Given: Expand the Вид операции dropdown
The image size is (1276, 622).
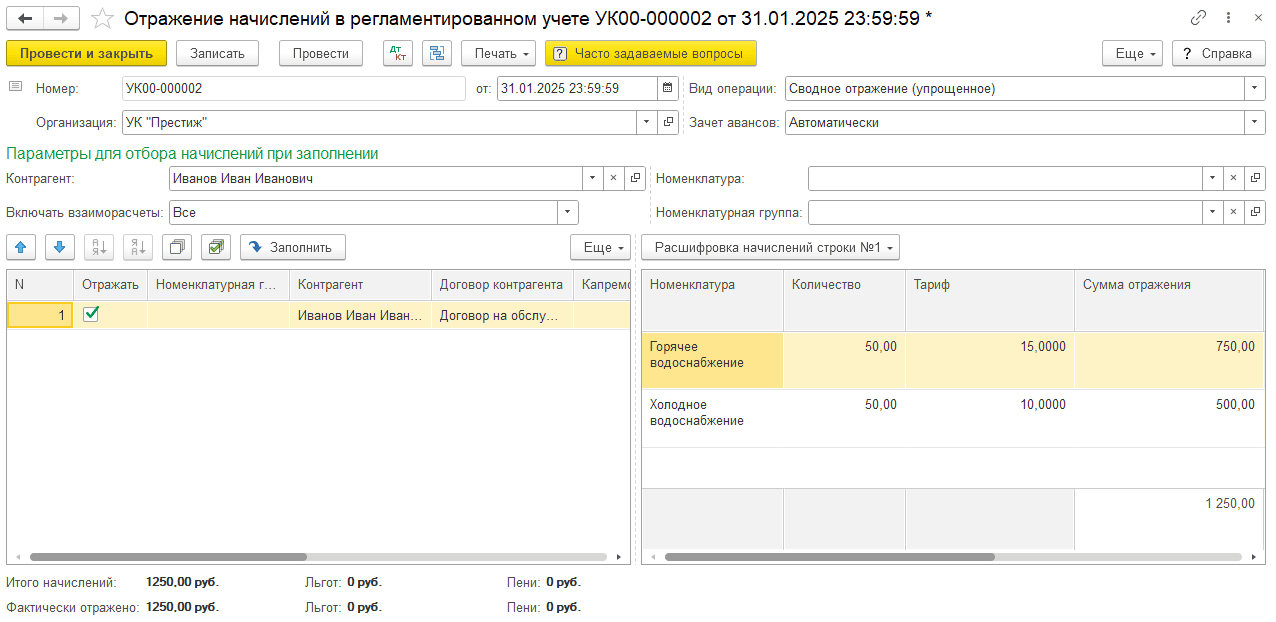Looking at the screenshot, I should click(x=1255, y=88).
